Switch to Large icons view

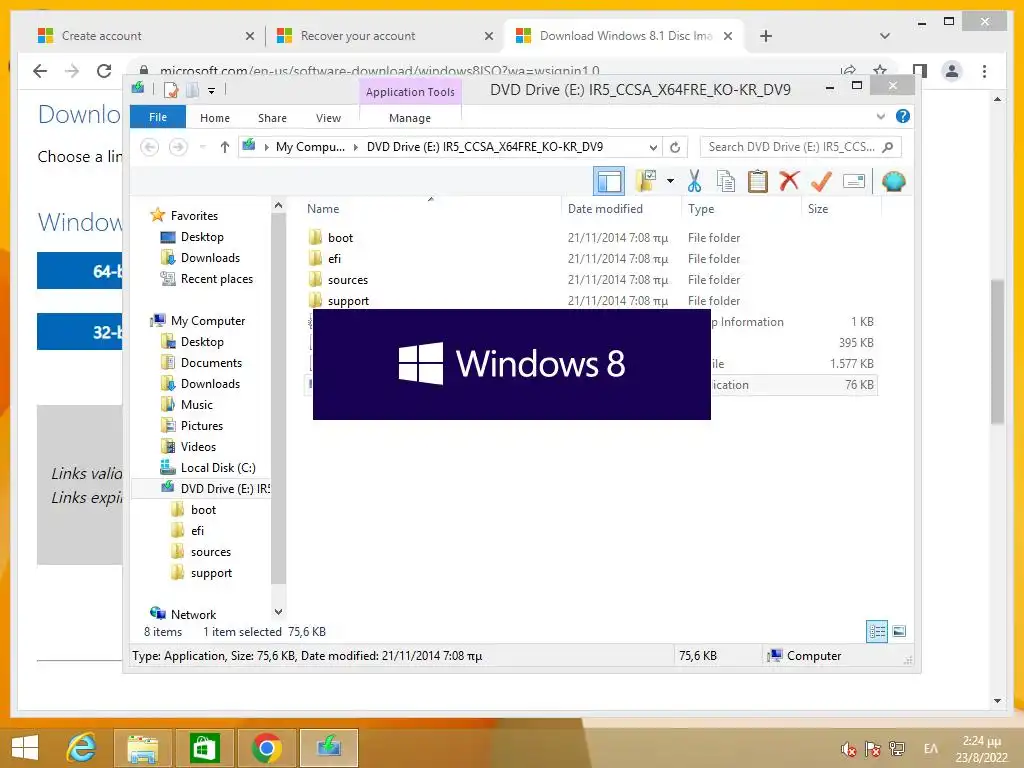pyautogui.click(x=899, y=631)
